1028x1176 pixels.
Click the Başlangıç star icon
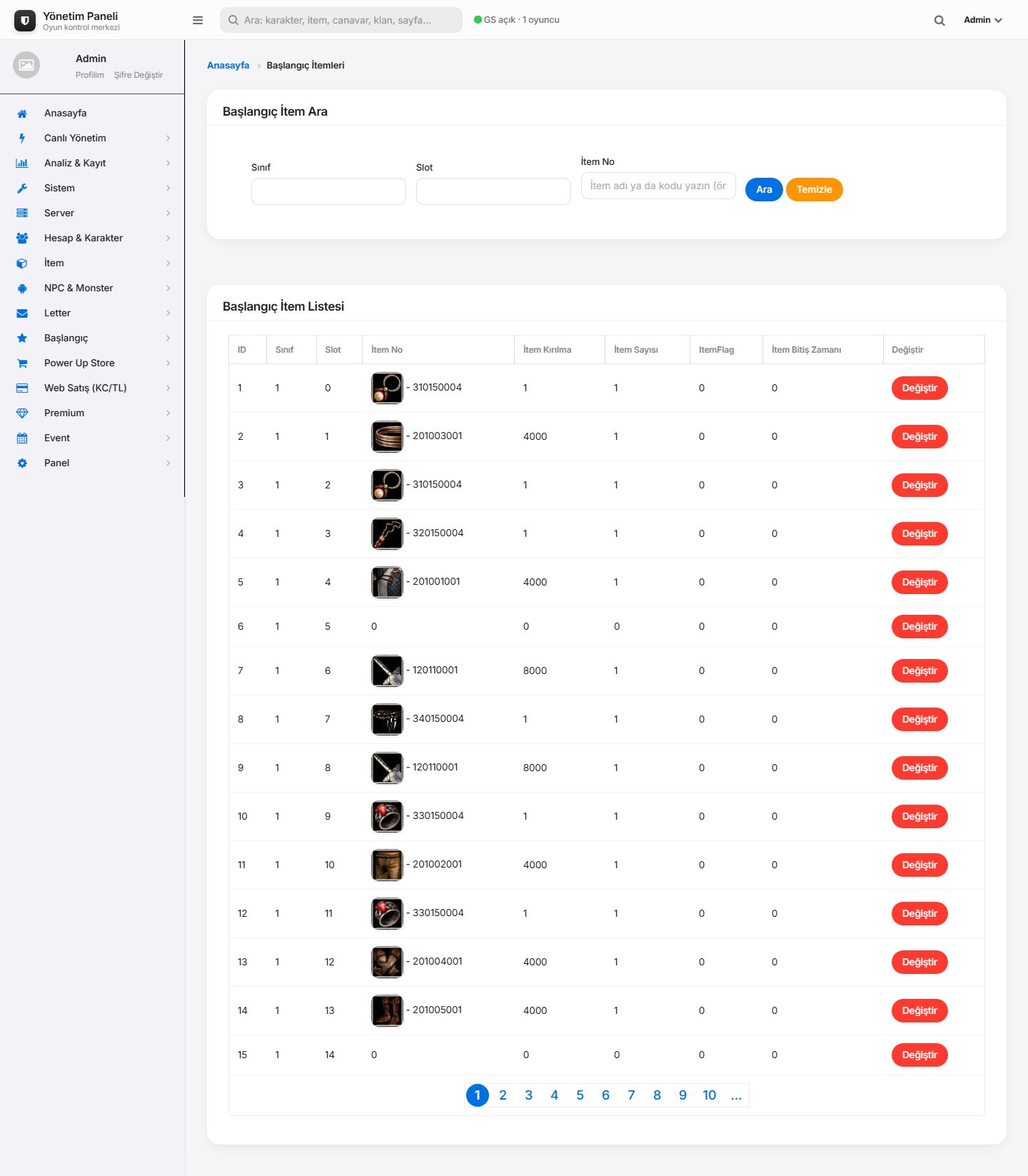click(22, 338)
